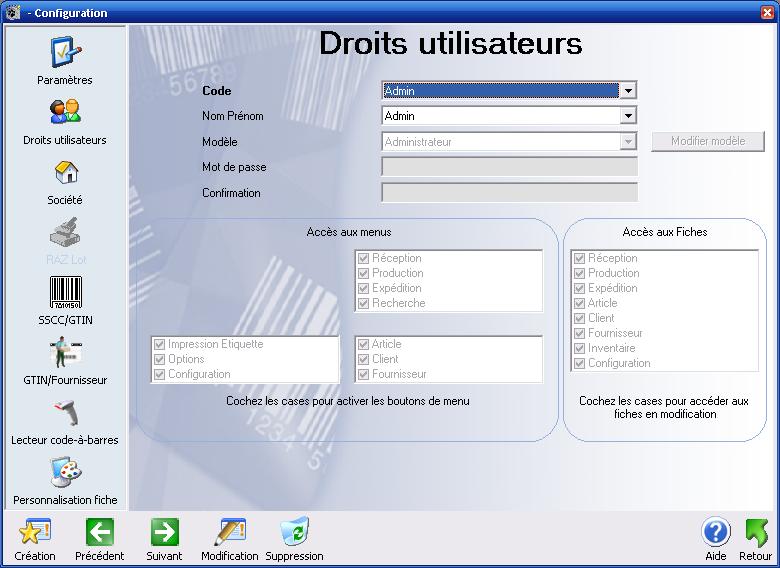The image size is (780, 568).
Task: Toggle Production checkbox in Accès aux menus
Action: point(363,273)
